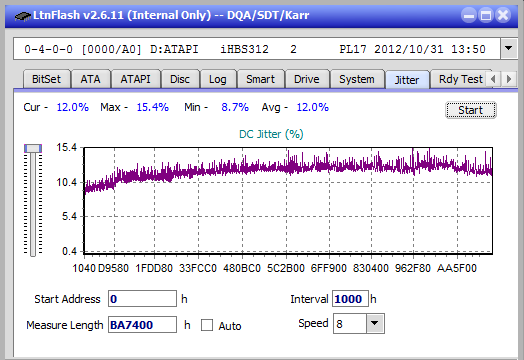Screen dimensions: 524x360
Task: Click the Min value 8.7%
Action: pyautogui.click(x=235, y=107)
